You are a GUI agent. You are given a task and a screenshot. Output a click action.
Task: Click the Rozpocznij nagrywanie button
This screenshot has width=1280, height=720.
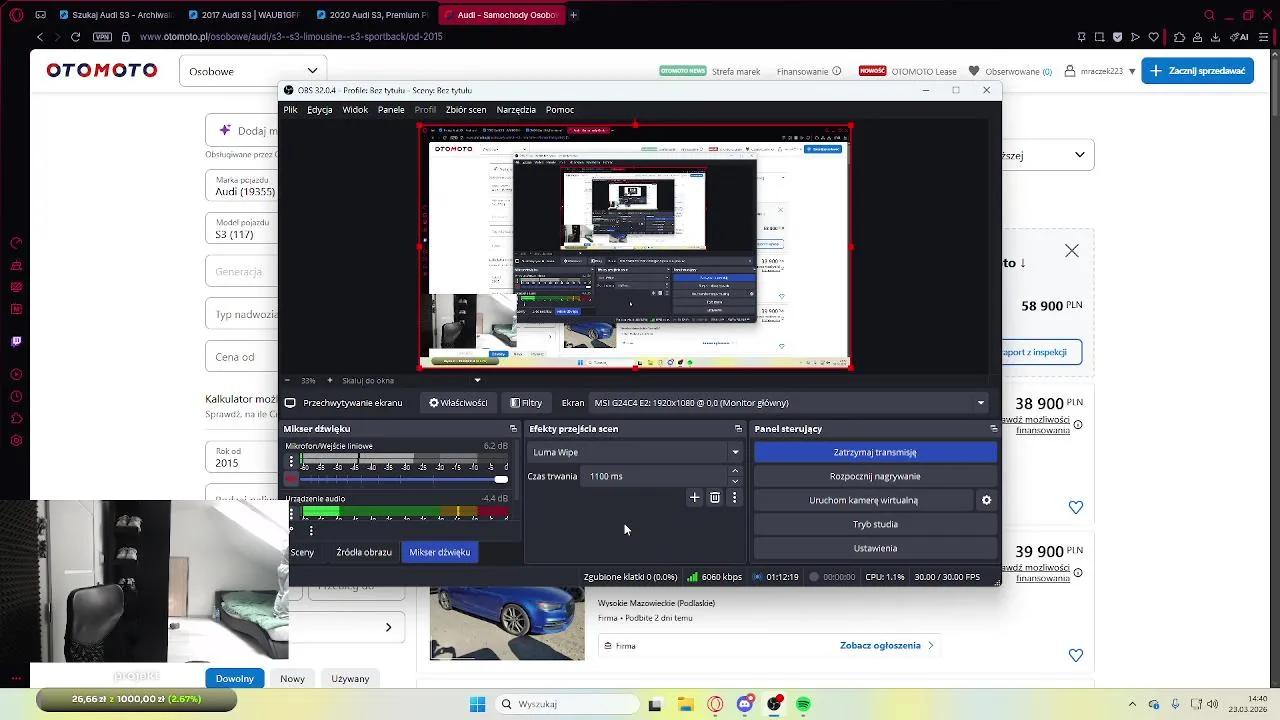point(874,476)
